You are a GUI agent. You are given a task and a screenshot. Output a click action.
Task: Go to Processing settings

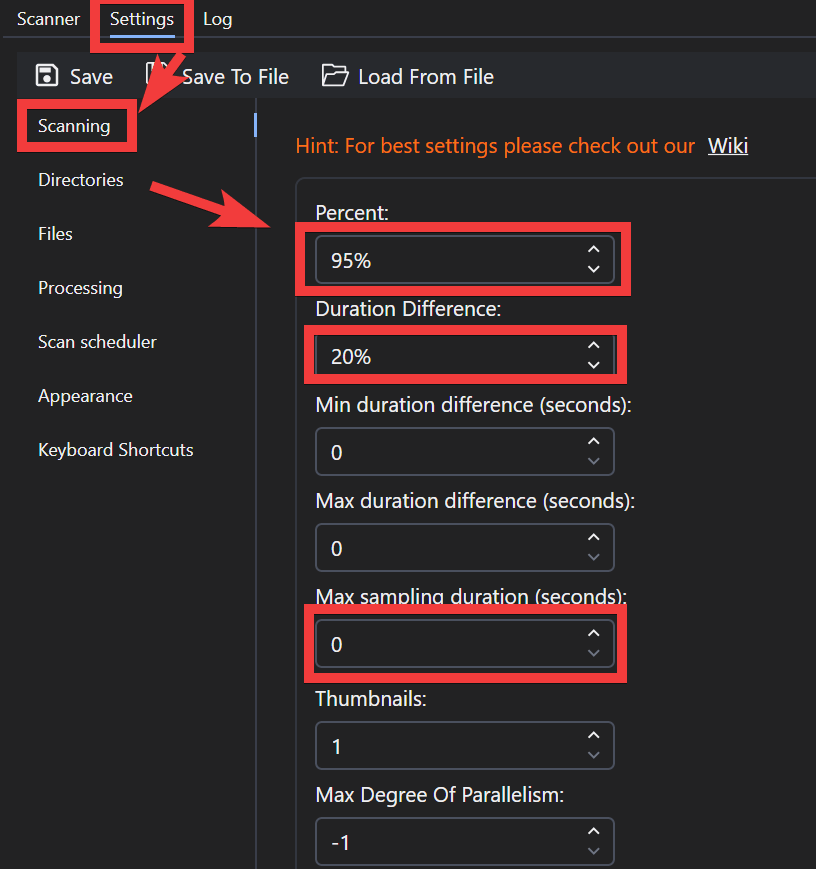click(x=80, y=288)
